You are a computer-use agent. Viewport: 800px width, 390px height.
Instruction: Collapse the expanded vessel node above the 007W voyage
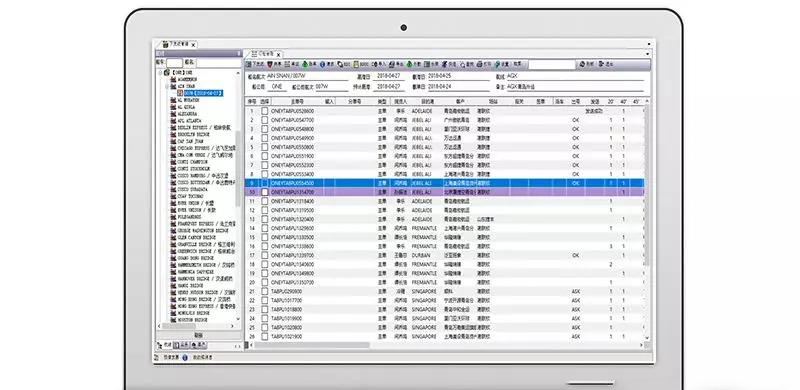coord(166,87)
